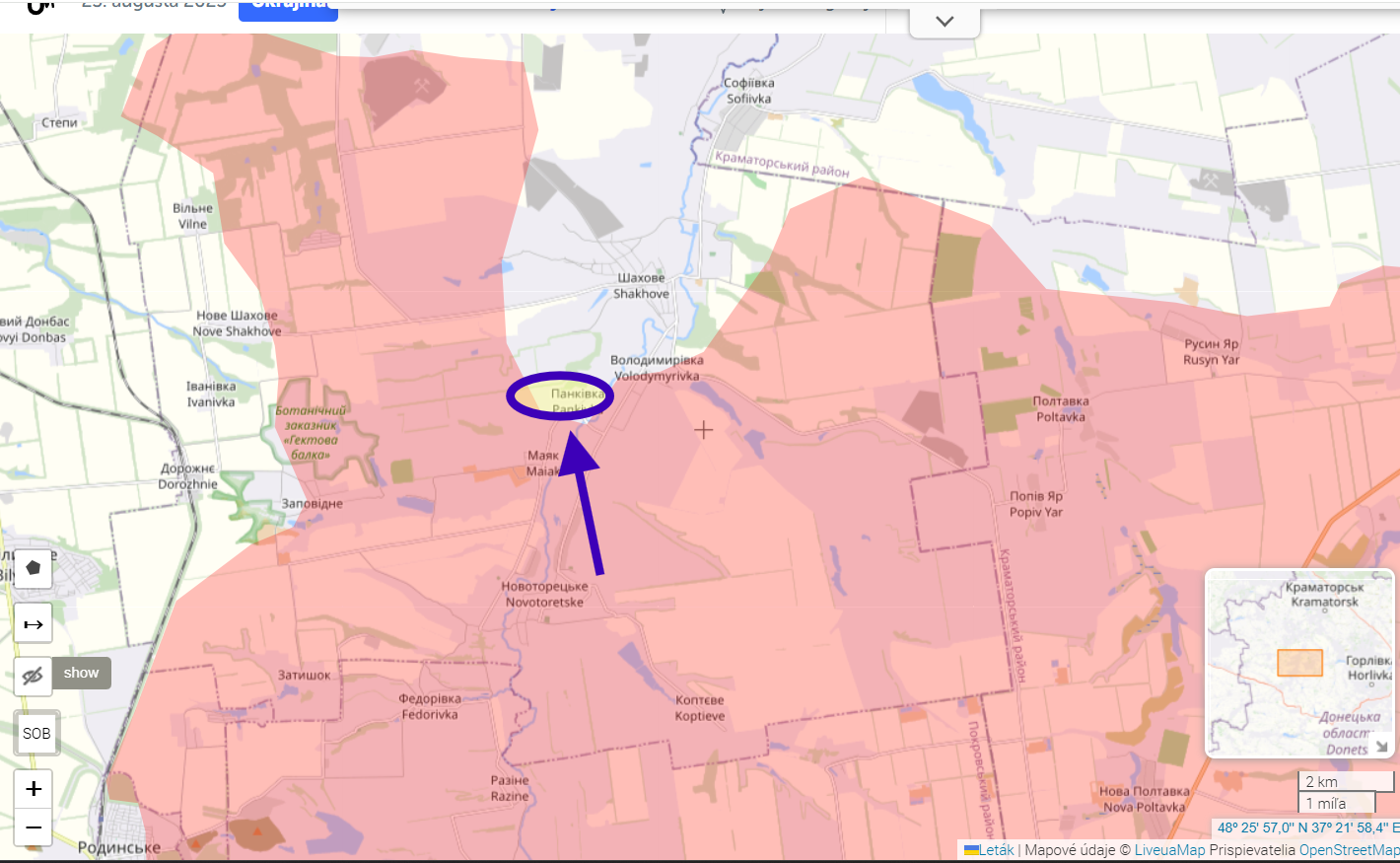Collapse the minimap using its corner arrow
The image size is (1400, 863).
click(1381, 747)
